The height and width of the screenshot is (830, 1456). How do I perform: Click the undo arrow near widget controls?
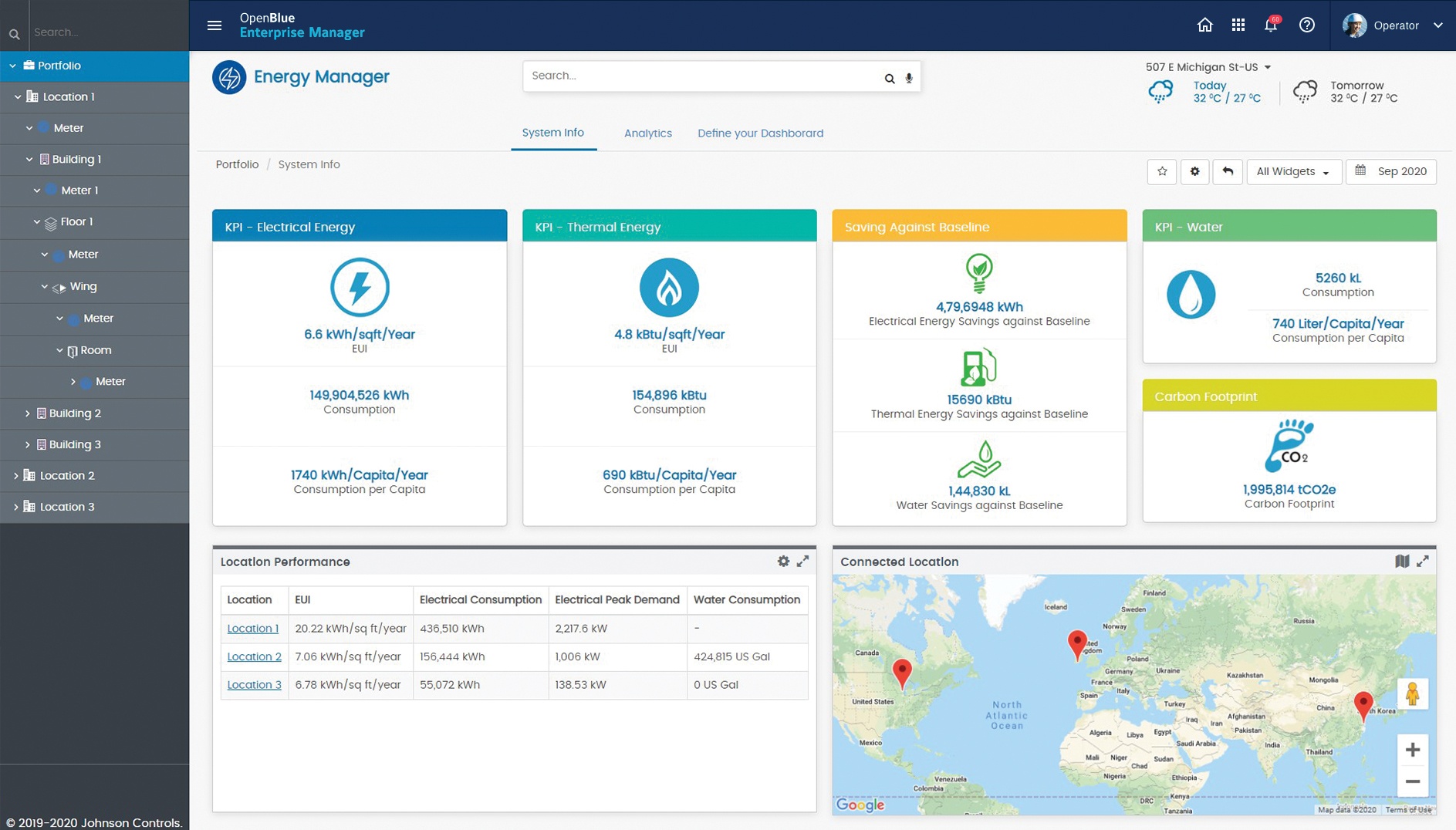[1228, 171]
